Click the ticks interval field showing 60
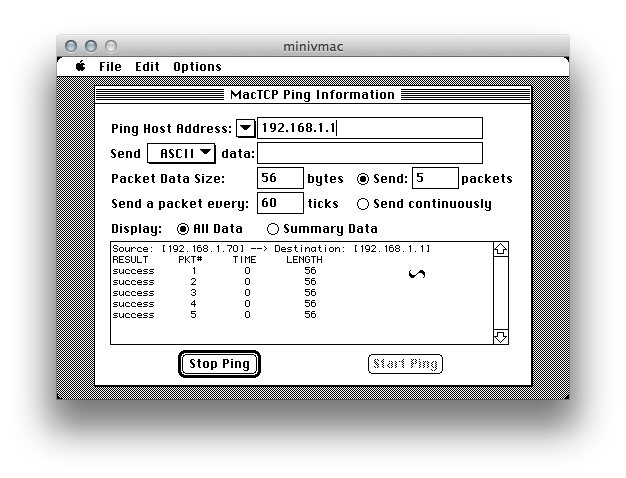Screen dimensions: 626x478 (x=280, y=203)
